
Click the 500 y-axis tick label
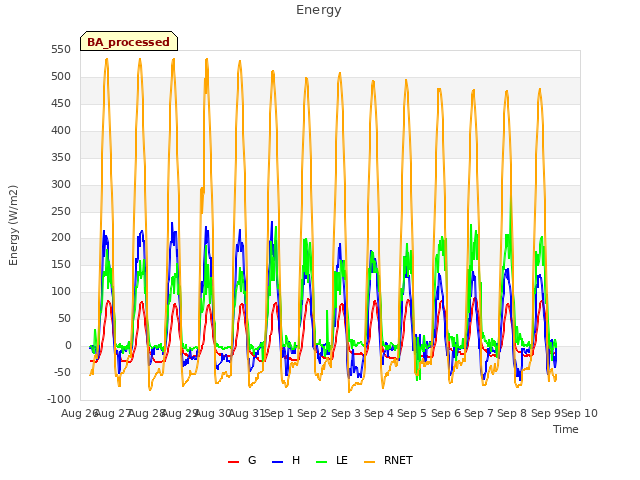[61, 77]
